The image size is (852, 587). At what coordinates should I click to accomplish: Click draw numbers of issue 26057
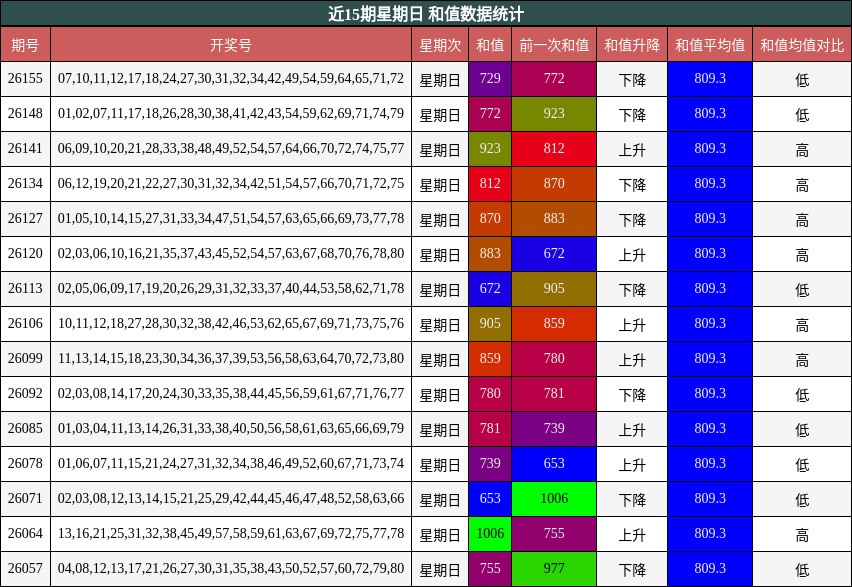231,569
